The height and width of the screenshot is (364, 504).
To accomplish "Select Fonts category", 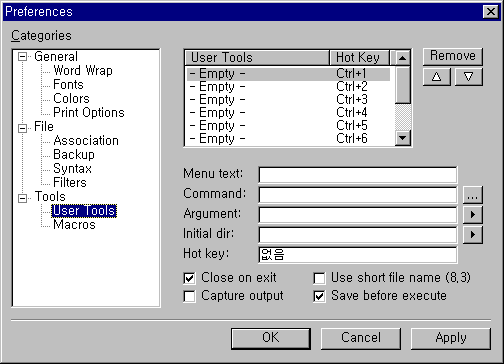I will pos(68,85).
